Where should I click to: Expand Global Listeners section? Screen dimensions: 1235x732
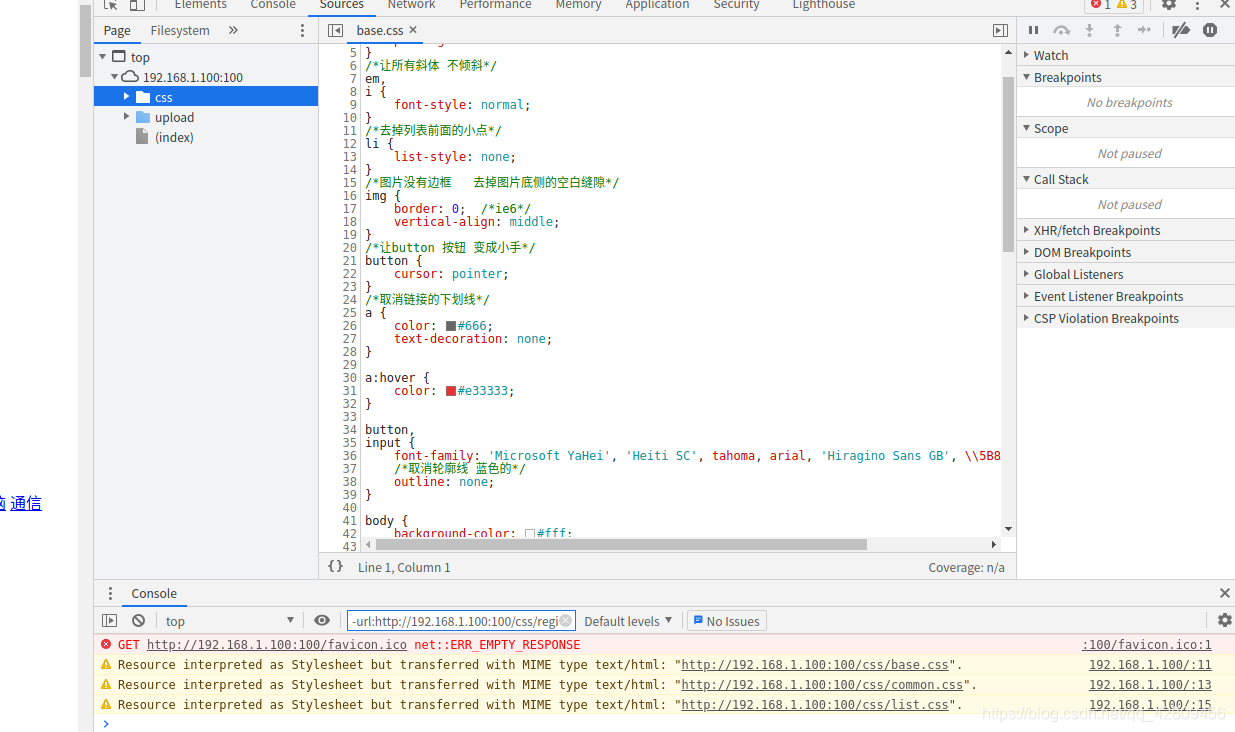coord(1126,274)
